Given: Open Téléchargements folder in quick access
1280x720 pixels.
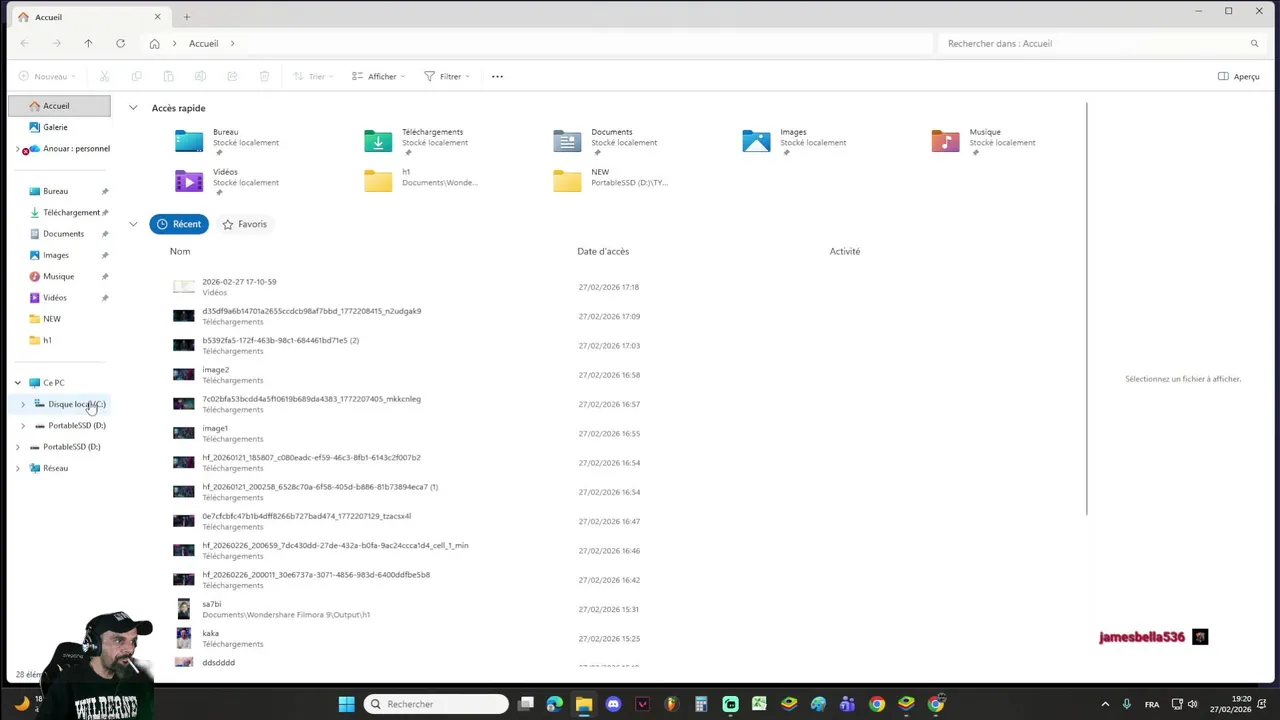Looking at the screenshot, I should (x=416, y=141).
